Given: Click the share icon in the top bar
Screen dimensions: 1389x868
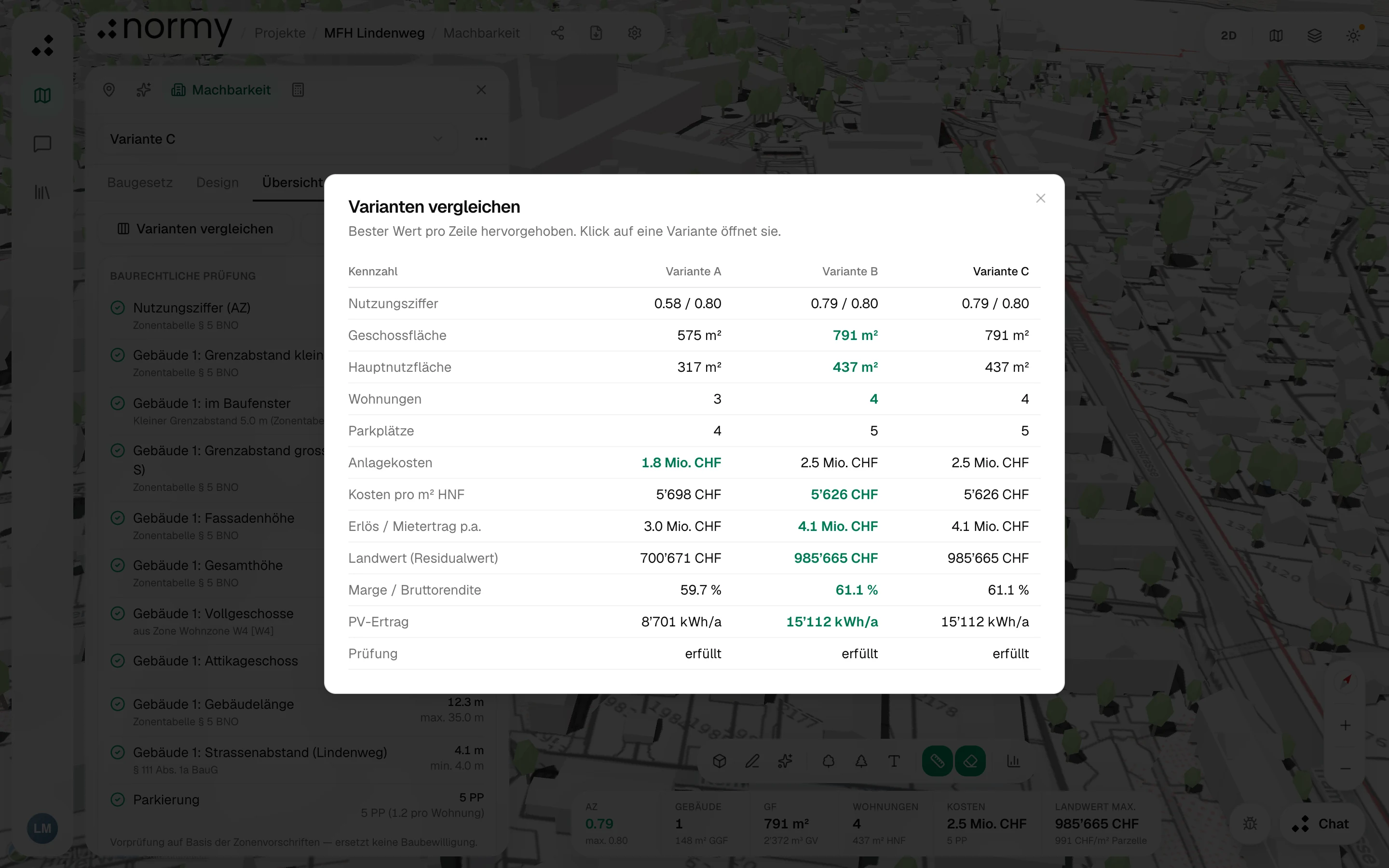Looking at the screenshot, I should coord(558,33).
